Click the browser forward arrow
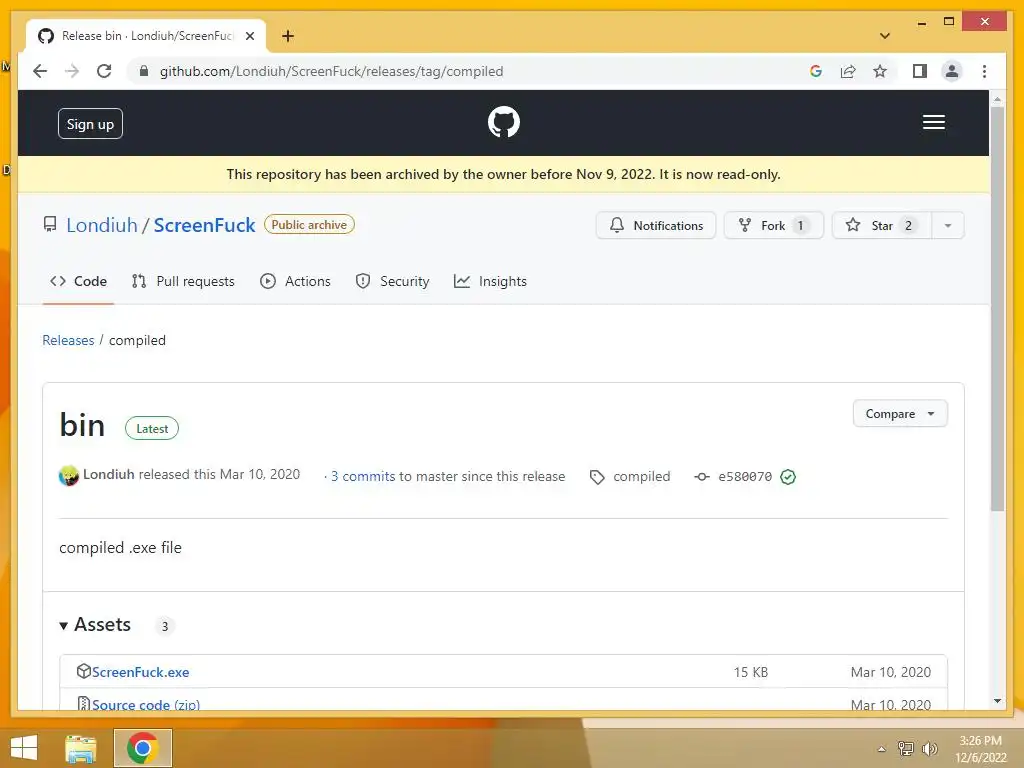 point(72,71)
